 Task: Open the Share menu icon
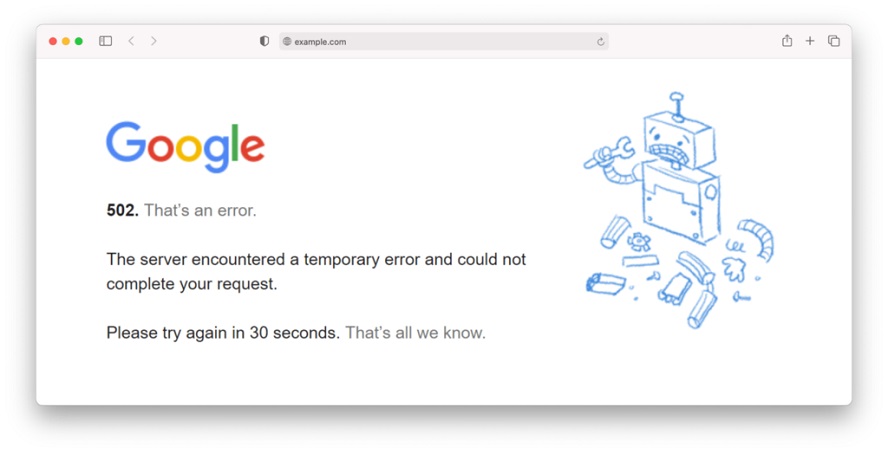pyautogui.click(x=787, y=41)
